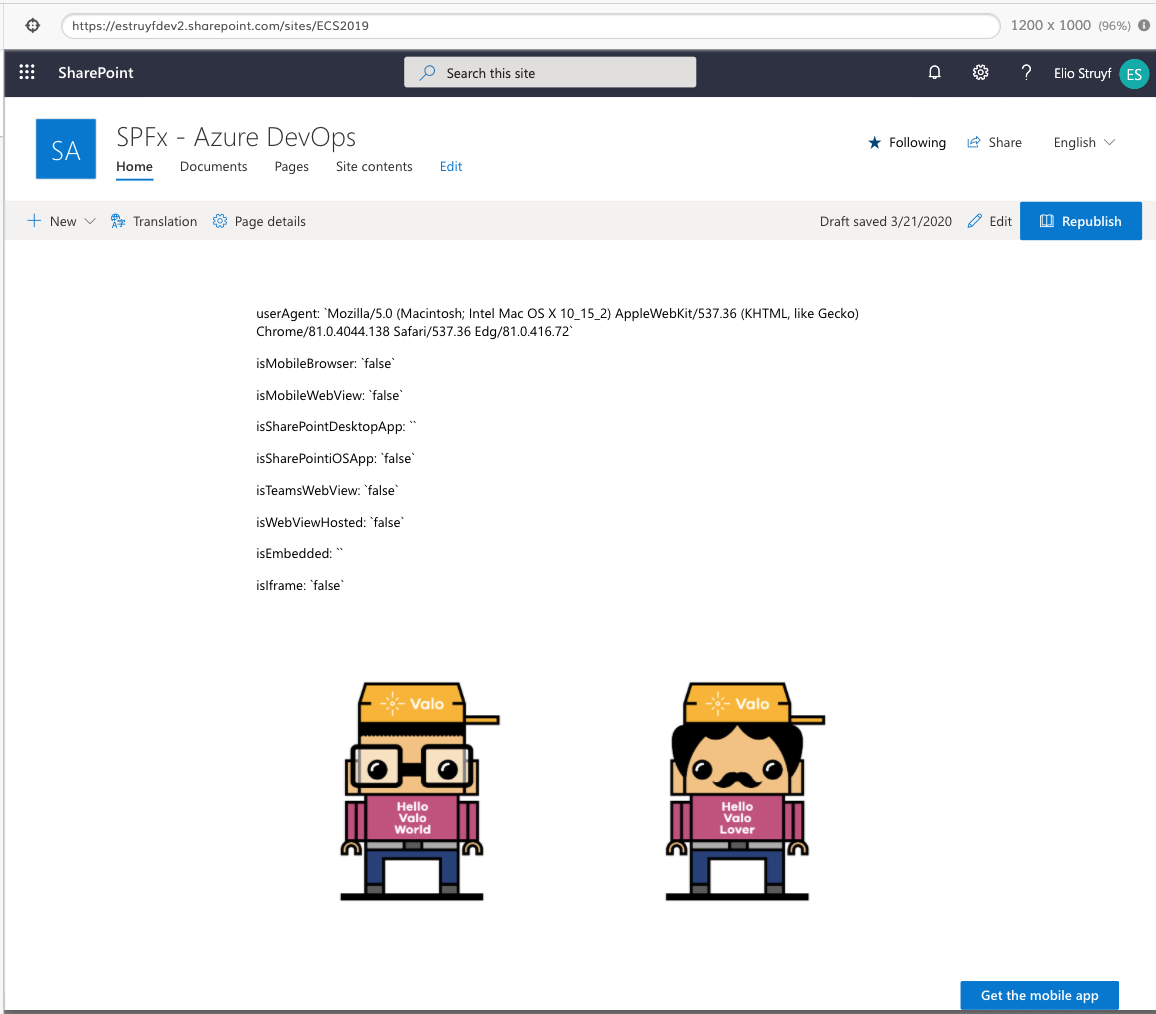Open the help question mark
Viewport: 1156px width, 1014px height.
1026,72
